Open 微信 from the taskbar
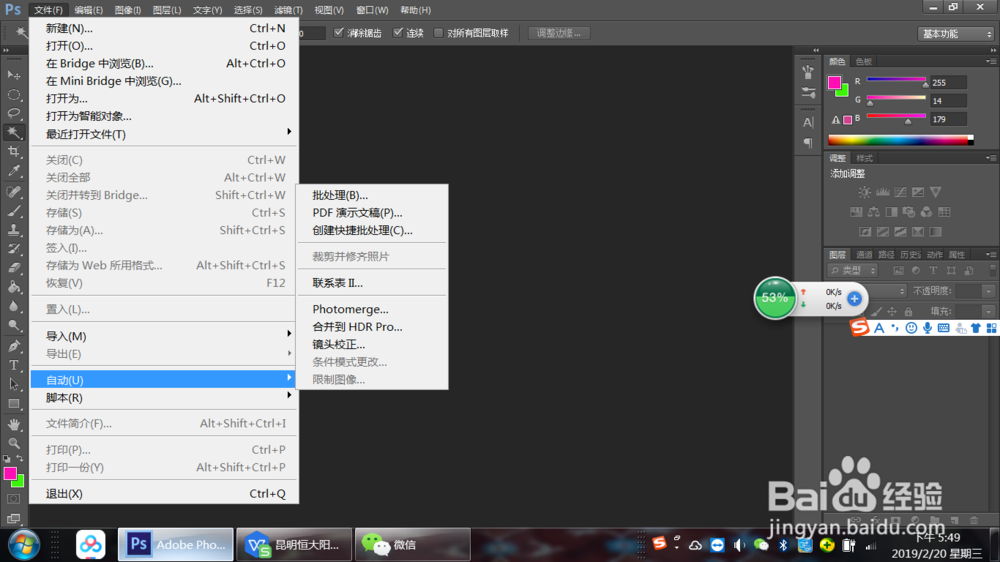 [413, 545]
